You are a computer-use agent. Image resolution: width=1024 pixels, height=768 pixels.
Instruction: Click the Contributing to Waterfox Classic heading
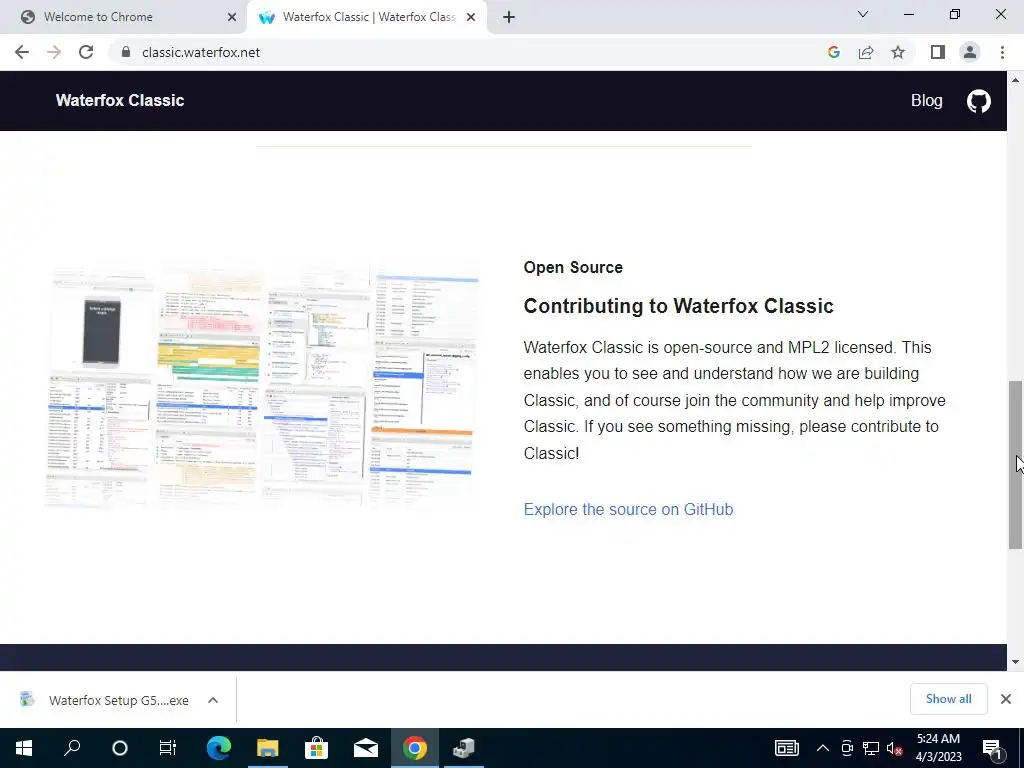coord(679,306)
